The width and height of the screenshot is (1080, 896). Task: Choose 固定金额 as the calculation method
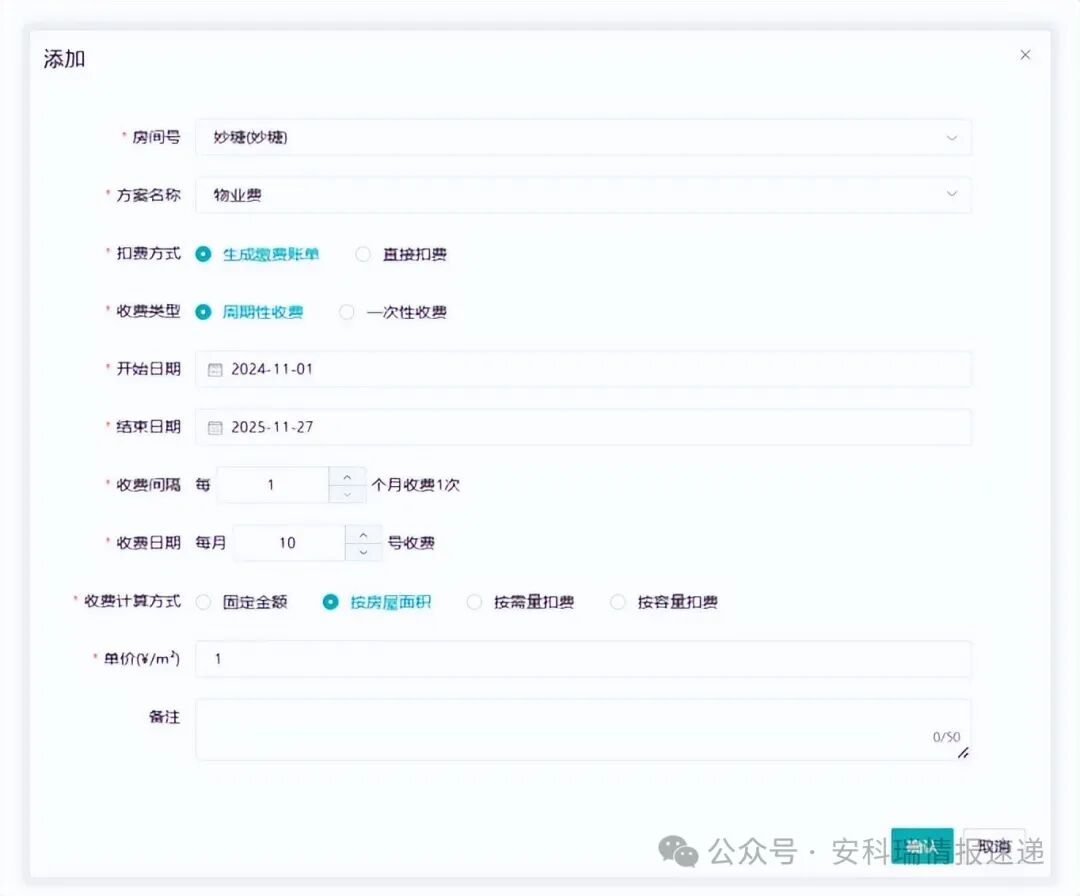pos(204,602)
